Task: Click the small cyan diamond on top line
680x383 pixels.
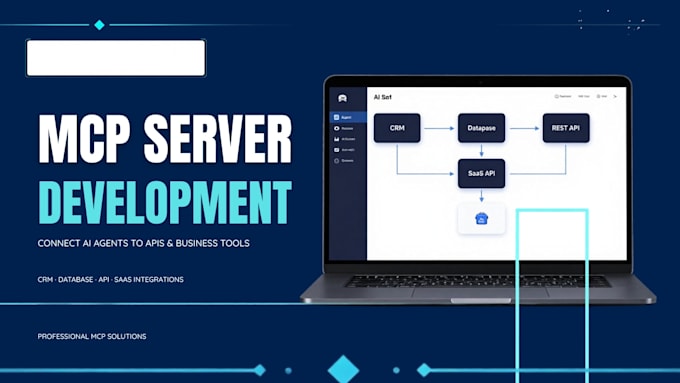Action: [99, 25]
